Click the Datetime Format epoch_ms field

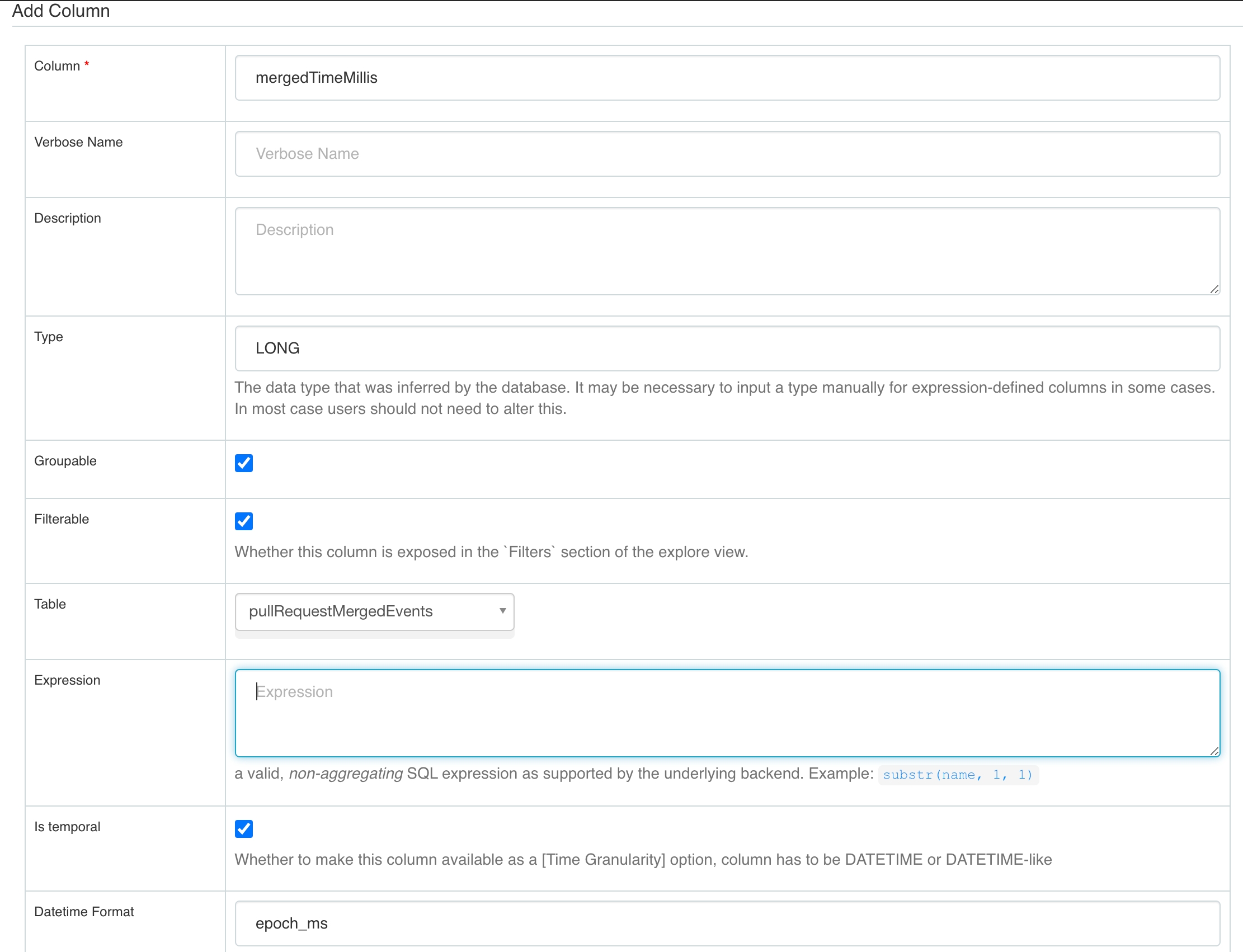tap(727, 923)
